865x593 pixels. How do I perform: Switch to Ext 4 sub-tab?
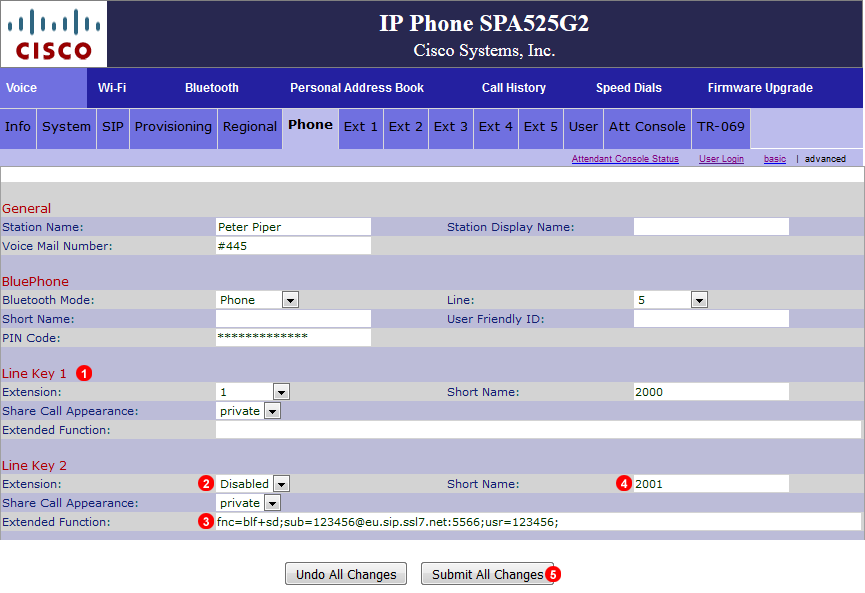(496, 129)
